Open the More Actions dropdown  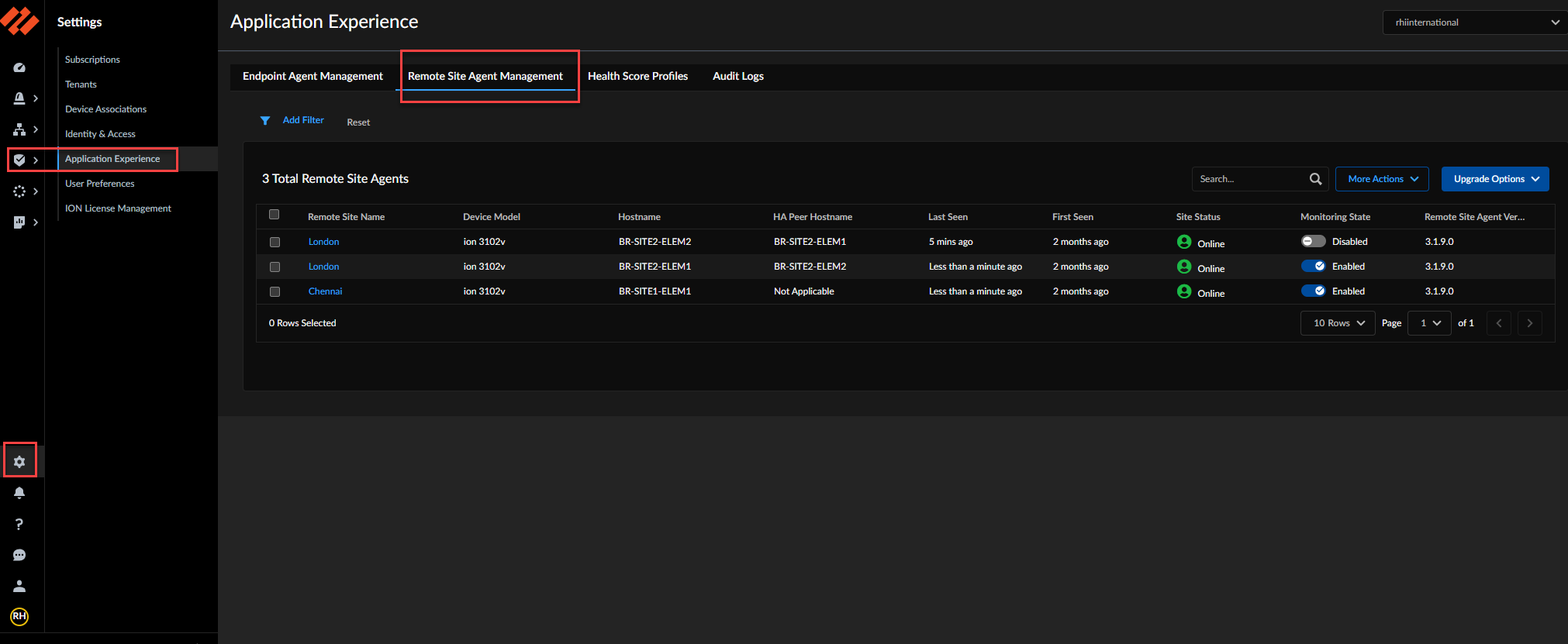[1381, 179]
